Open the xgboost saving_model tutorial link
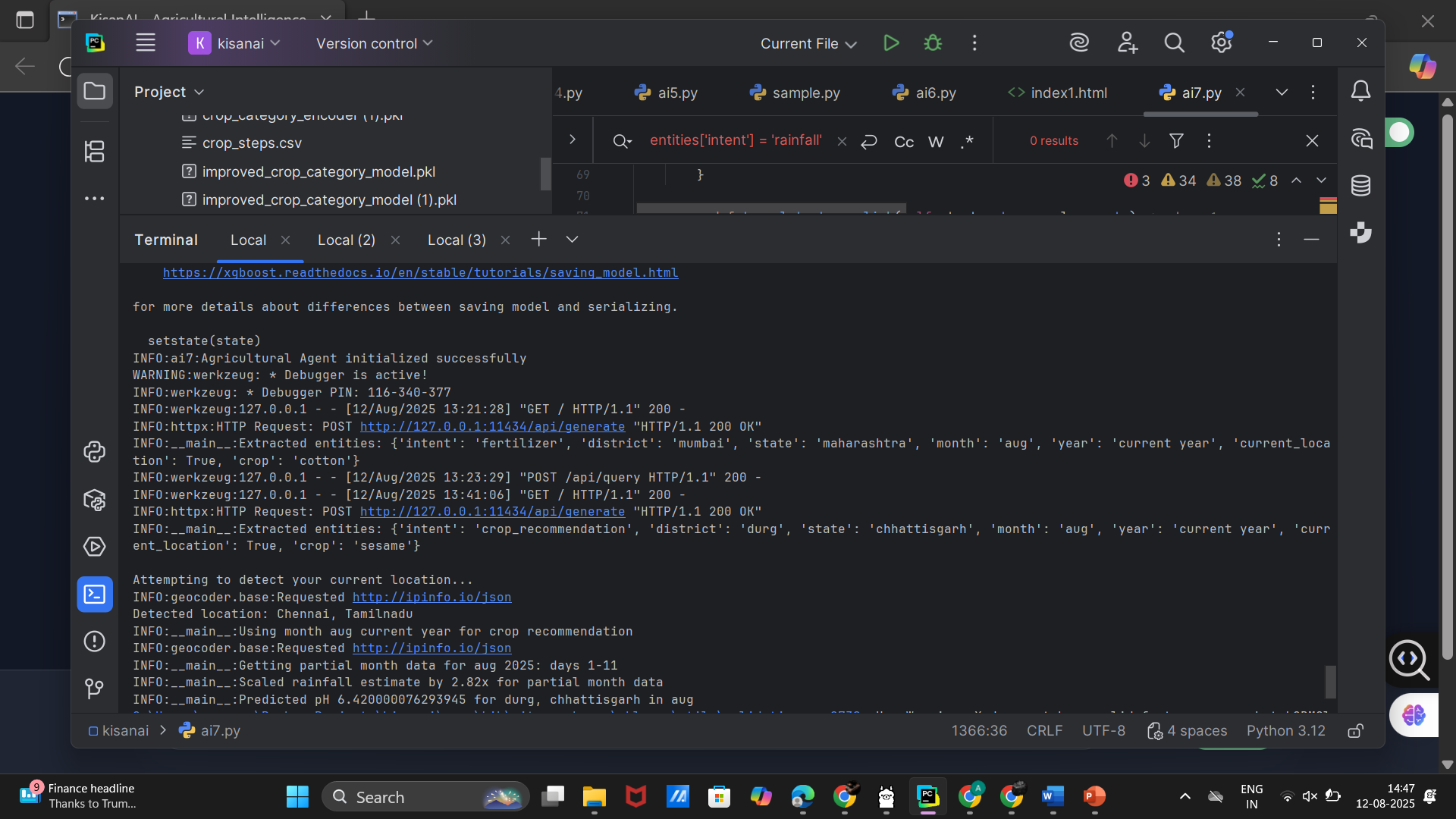 pos(420,273)
